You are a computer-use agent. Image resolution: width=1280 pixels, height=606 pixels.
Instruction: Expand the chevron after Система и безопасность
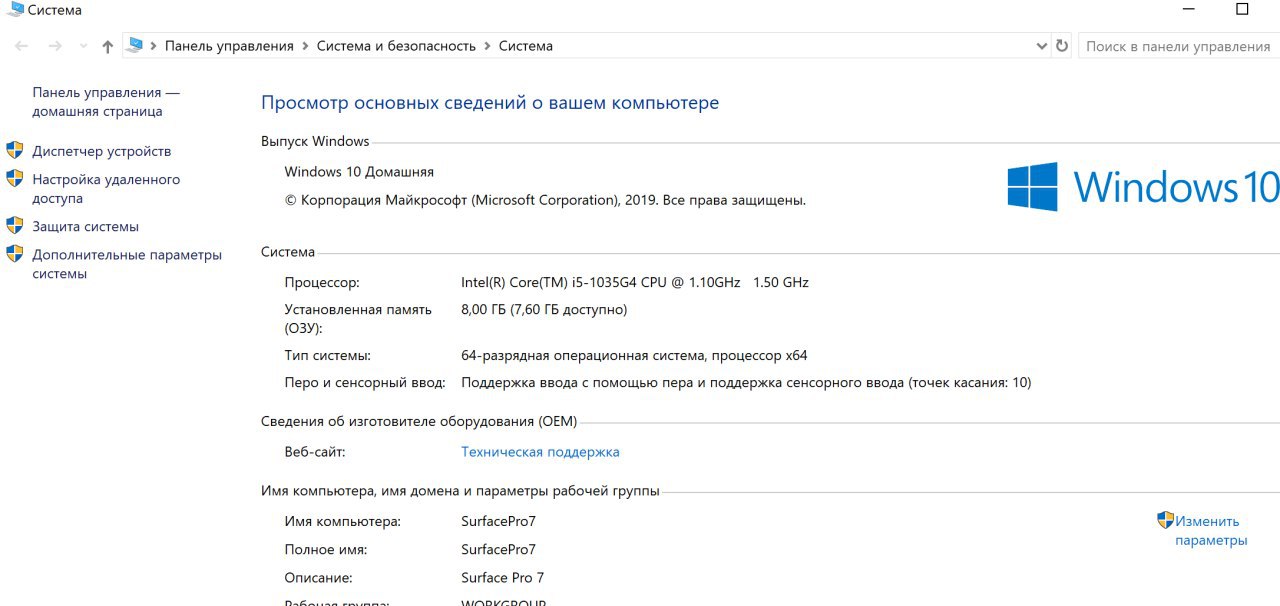pos(487,46)
